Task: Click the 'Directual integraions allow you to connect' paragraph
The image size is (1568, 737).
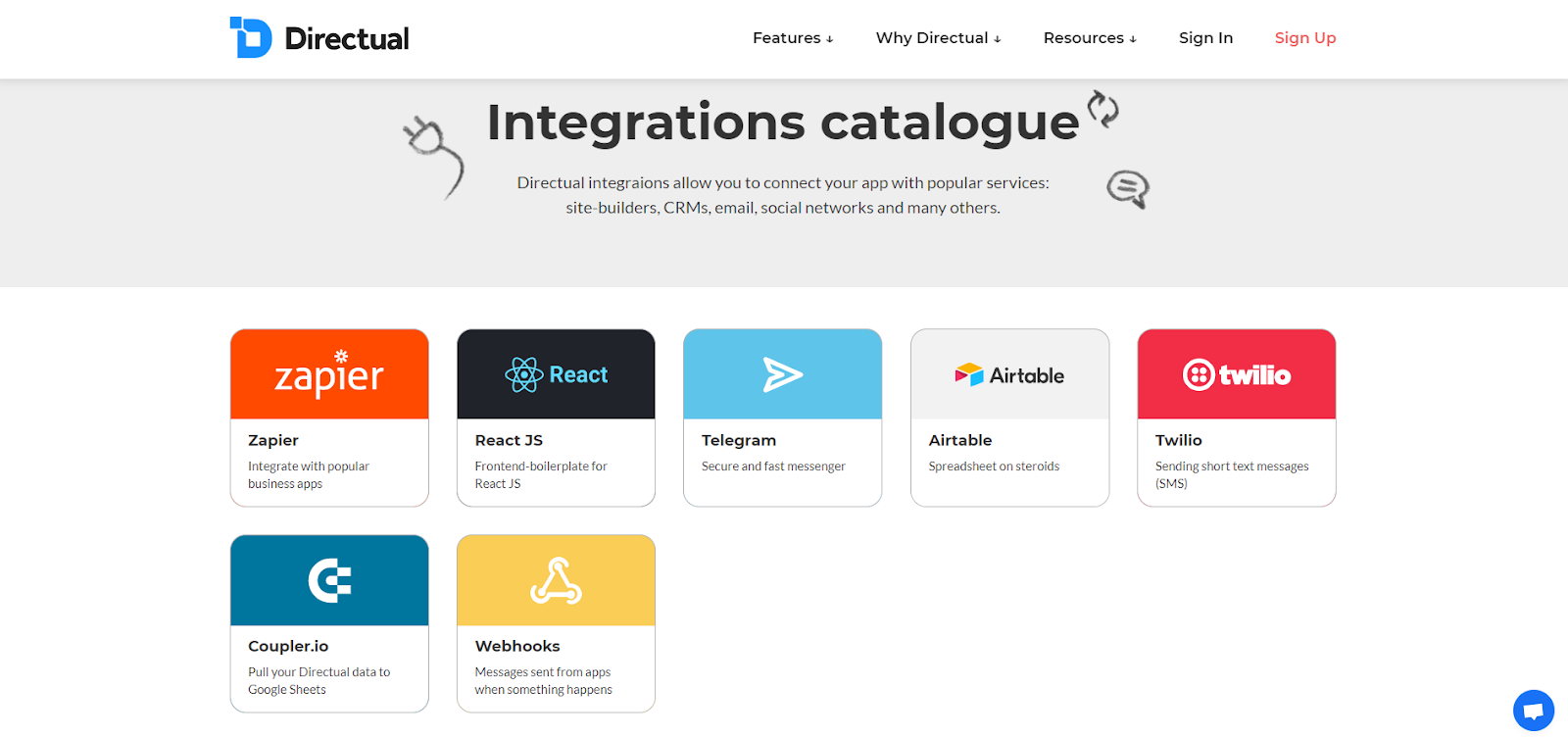Action: 783,195
